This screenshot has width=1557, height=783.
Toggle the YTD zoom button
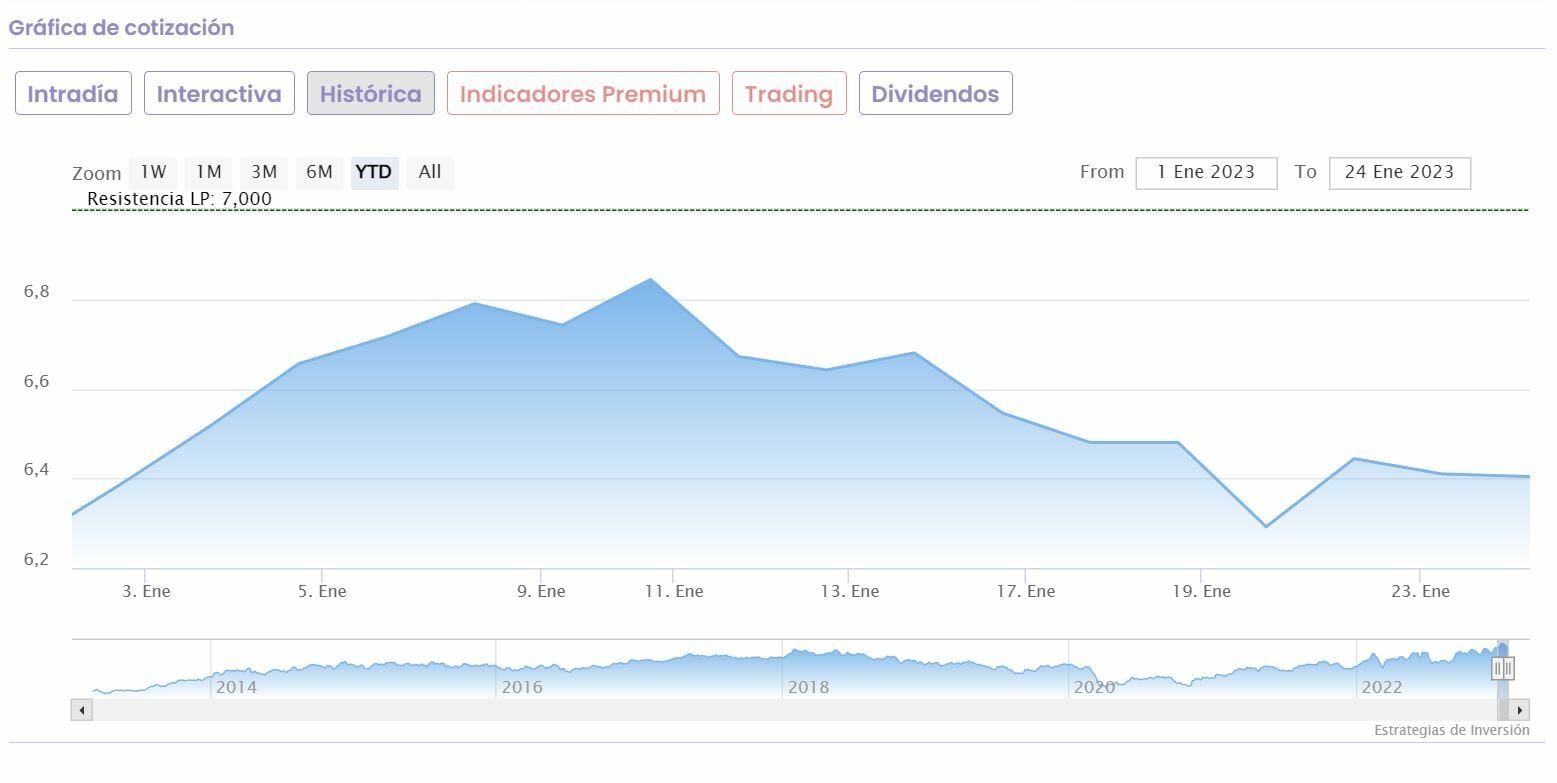pyautogui.click(x=374, y=172)
